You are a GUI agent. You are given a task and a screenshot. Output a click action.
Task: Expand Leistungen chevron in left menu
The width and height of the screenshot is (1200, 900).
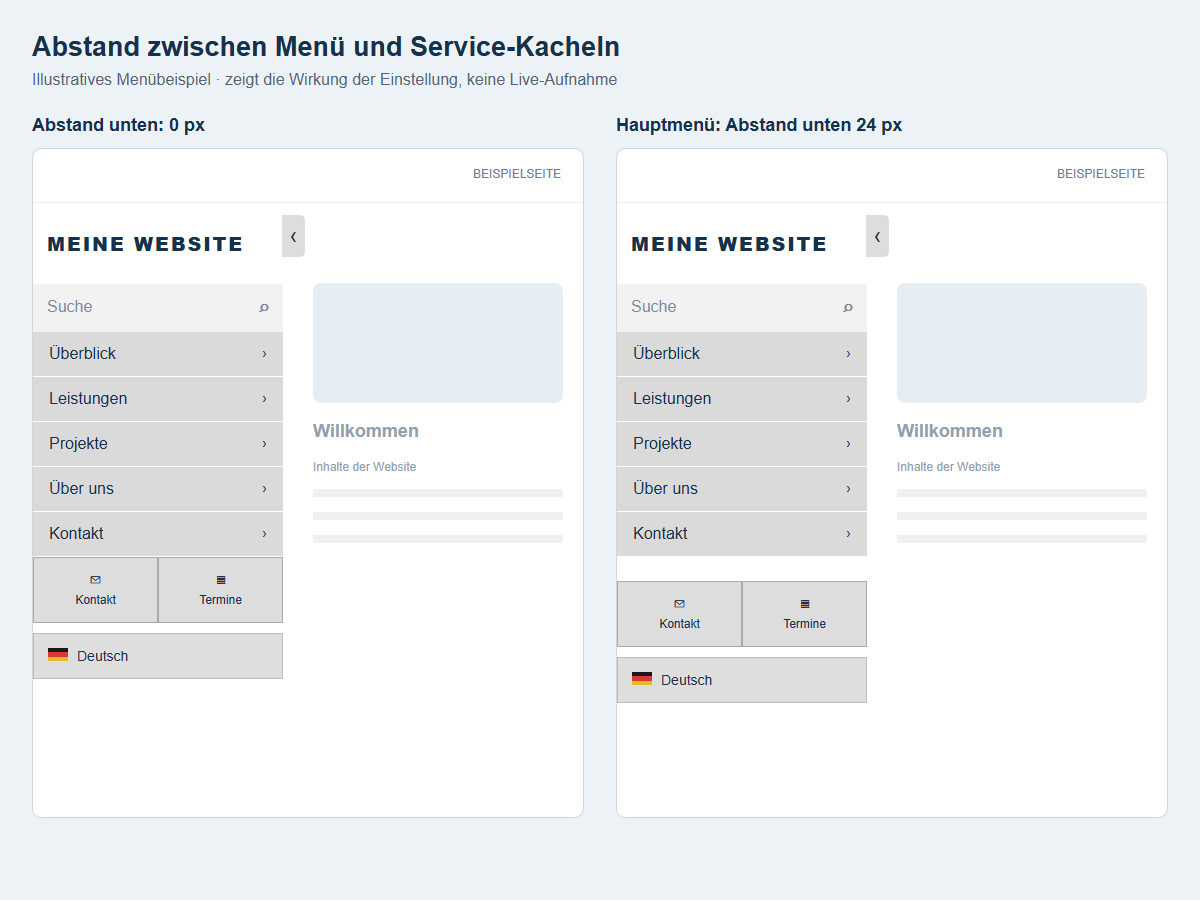264,399
